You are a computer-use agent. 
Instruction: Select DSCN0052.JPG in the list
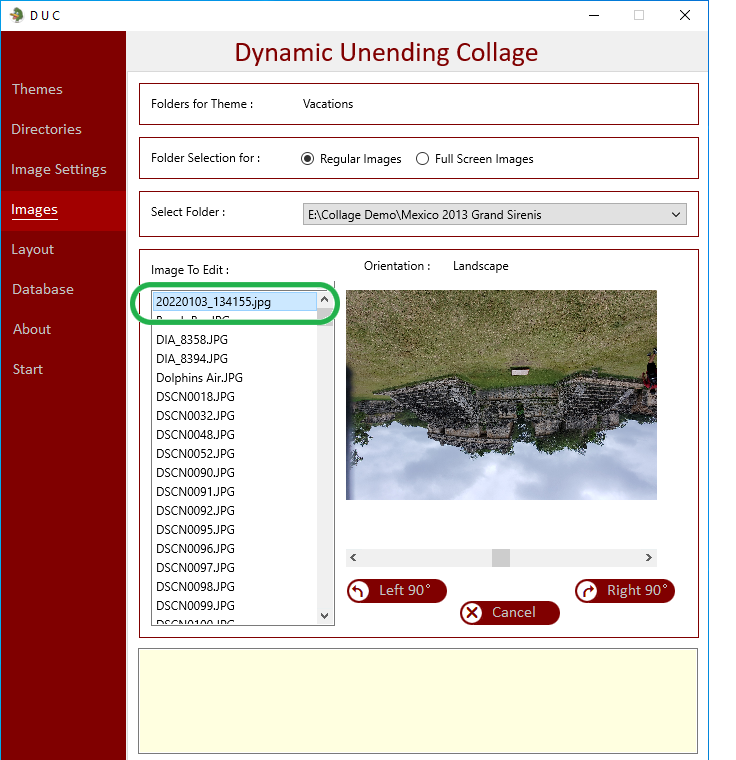tap(195, 454)
